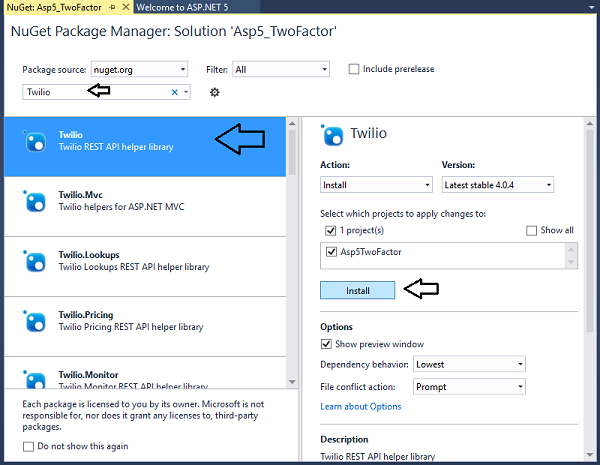Open the Learn about Options link
Image resolution: width=600 pixels, height=465 pixels.
pos(360,406)
